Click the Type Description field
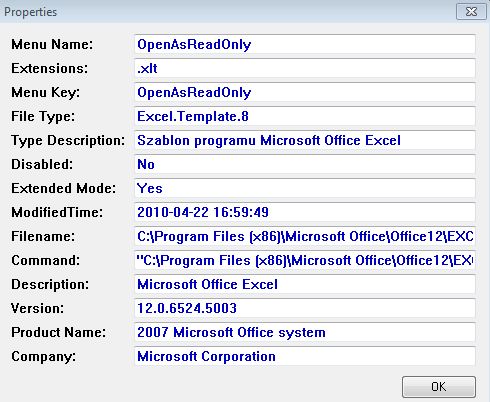The image size is (490, 402). pos(305,140)
